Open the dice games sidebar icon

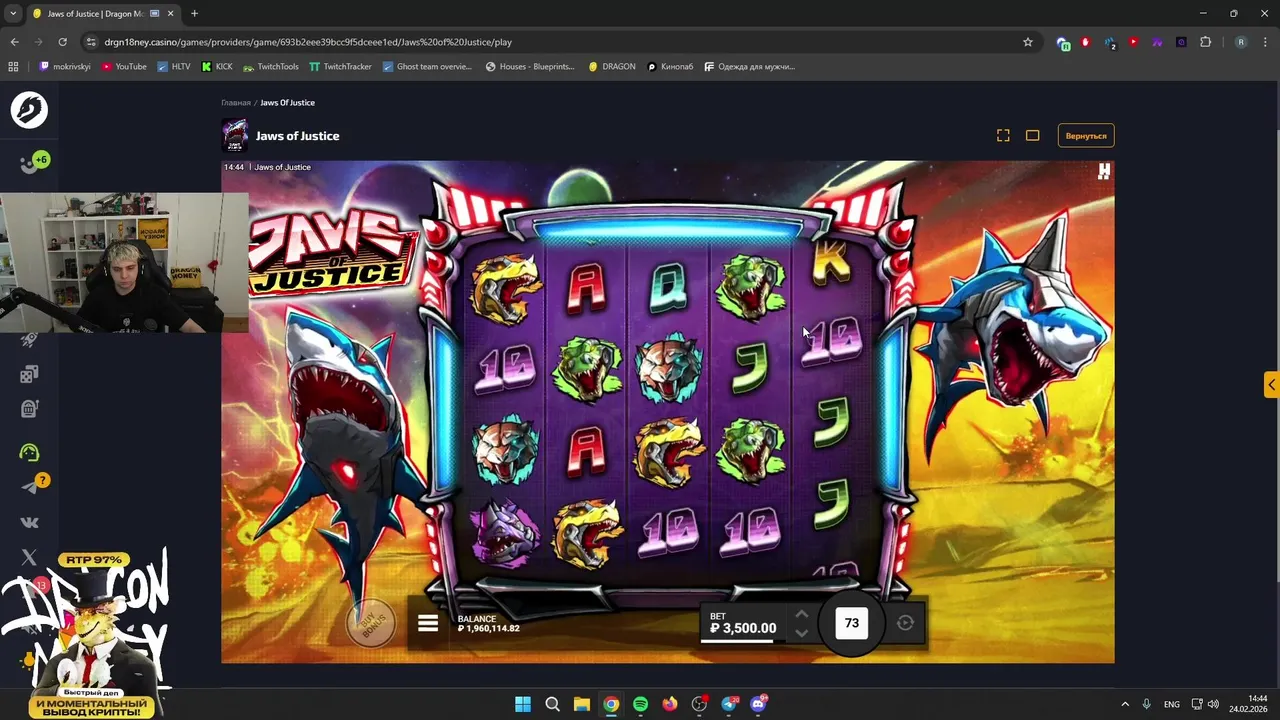29,374
